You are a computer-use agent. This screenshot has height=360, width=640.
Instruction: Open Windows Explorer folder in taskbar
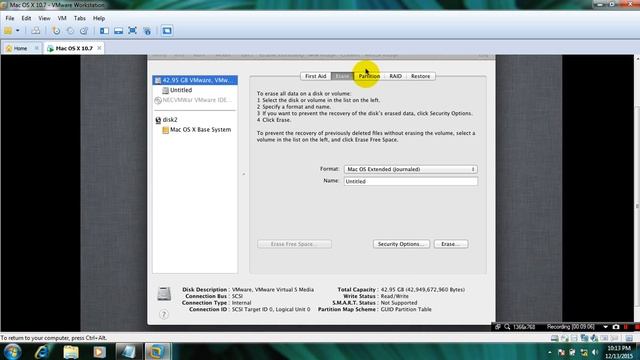click(71, 352)
